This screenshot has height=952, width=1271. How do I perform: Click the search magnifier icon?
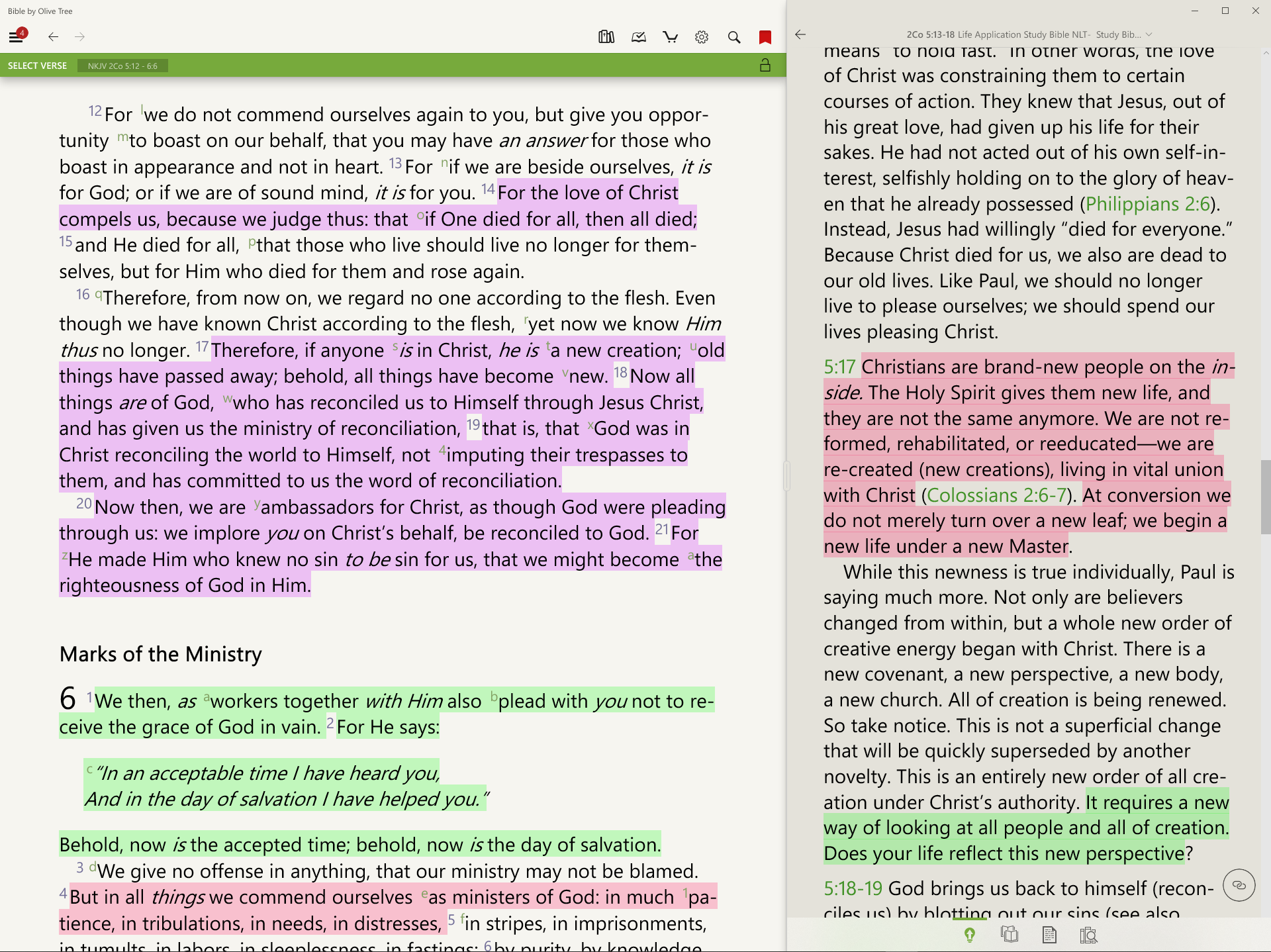click(733, 37)
